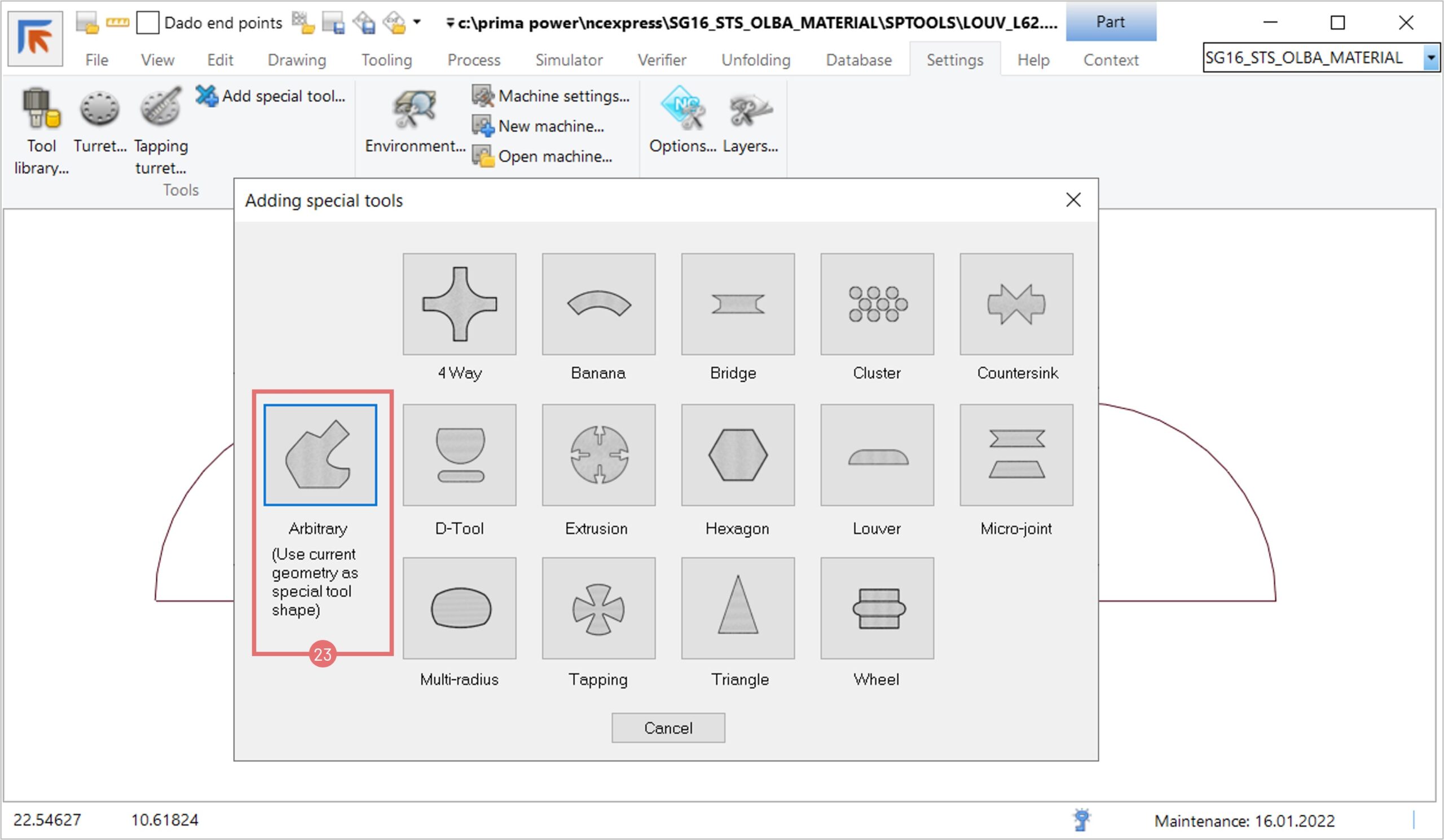Choose the Micro-joint tool icon
Screen dimensions: 1444x840
pyautogui.click(x=1016, y=455)
